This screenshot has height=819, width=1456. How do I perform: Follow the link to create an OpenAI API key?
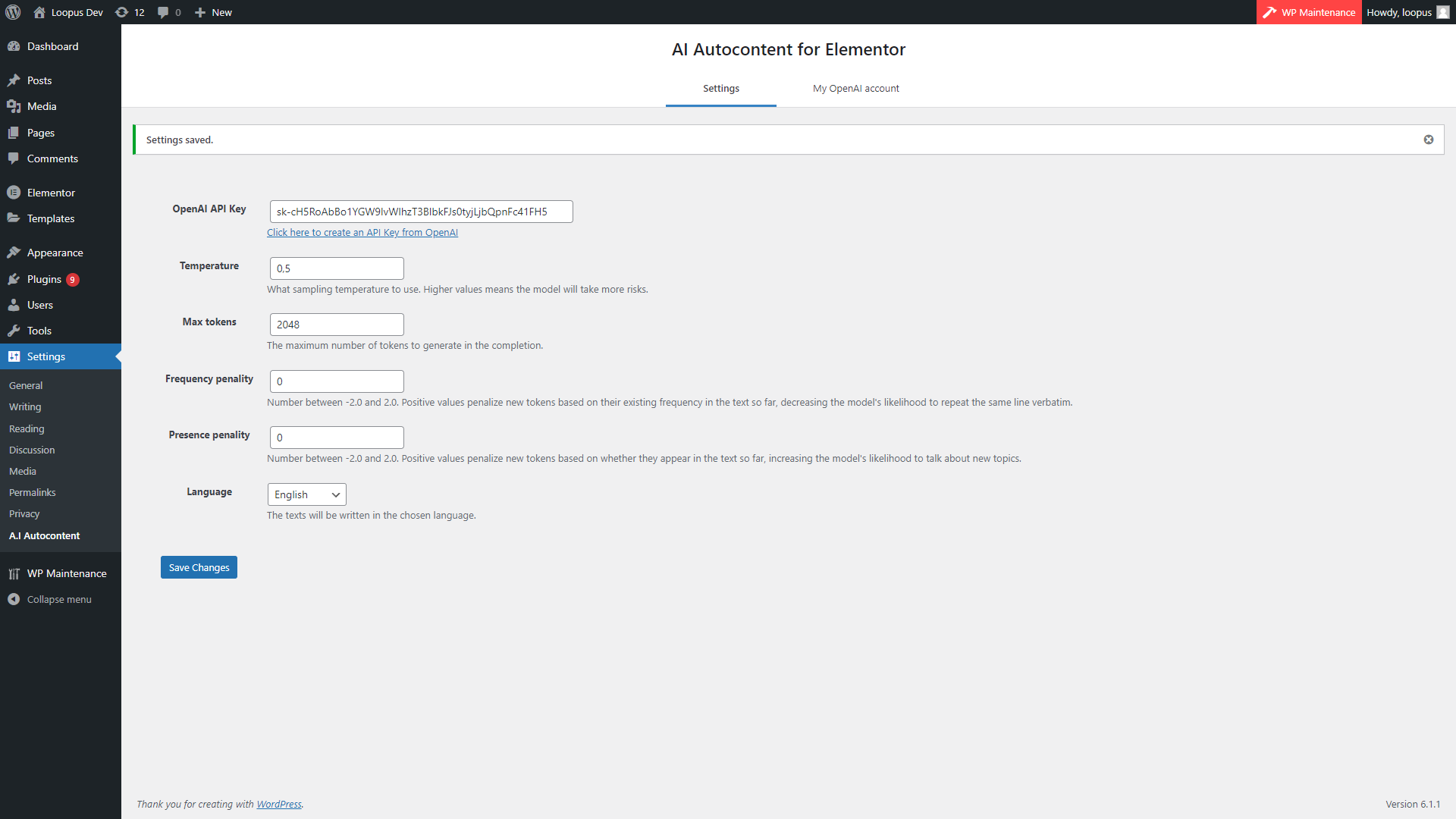(362, 233)
